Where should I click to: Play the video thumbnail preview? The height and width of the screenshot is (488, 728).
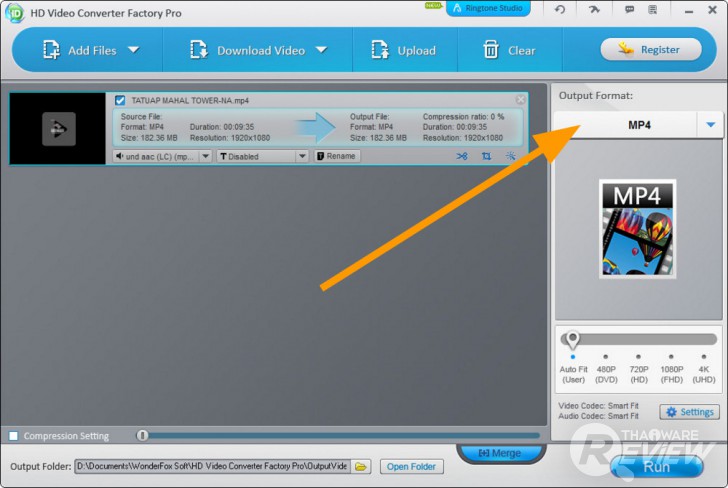tap(58, 129)
